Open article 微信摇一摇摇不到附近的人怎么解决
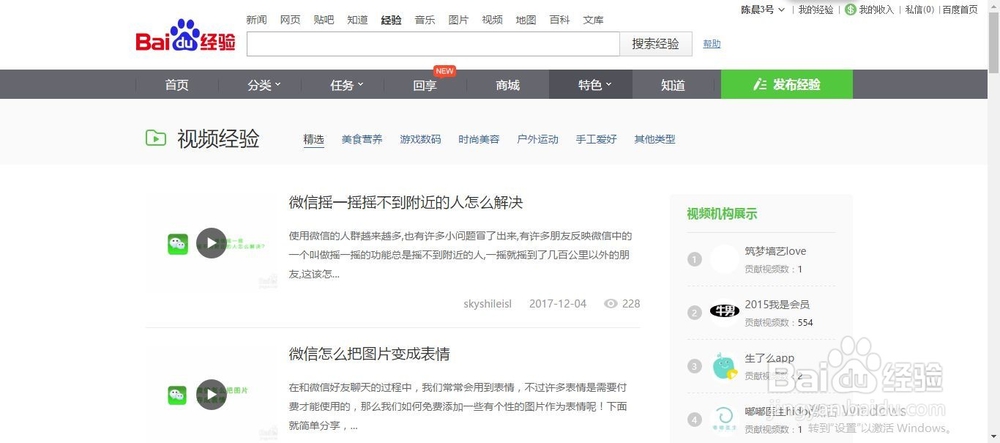1000x443 pixels. coord(406,203)
